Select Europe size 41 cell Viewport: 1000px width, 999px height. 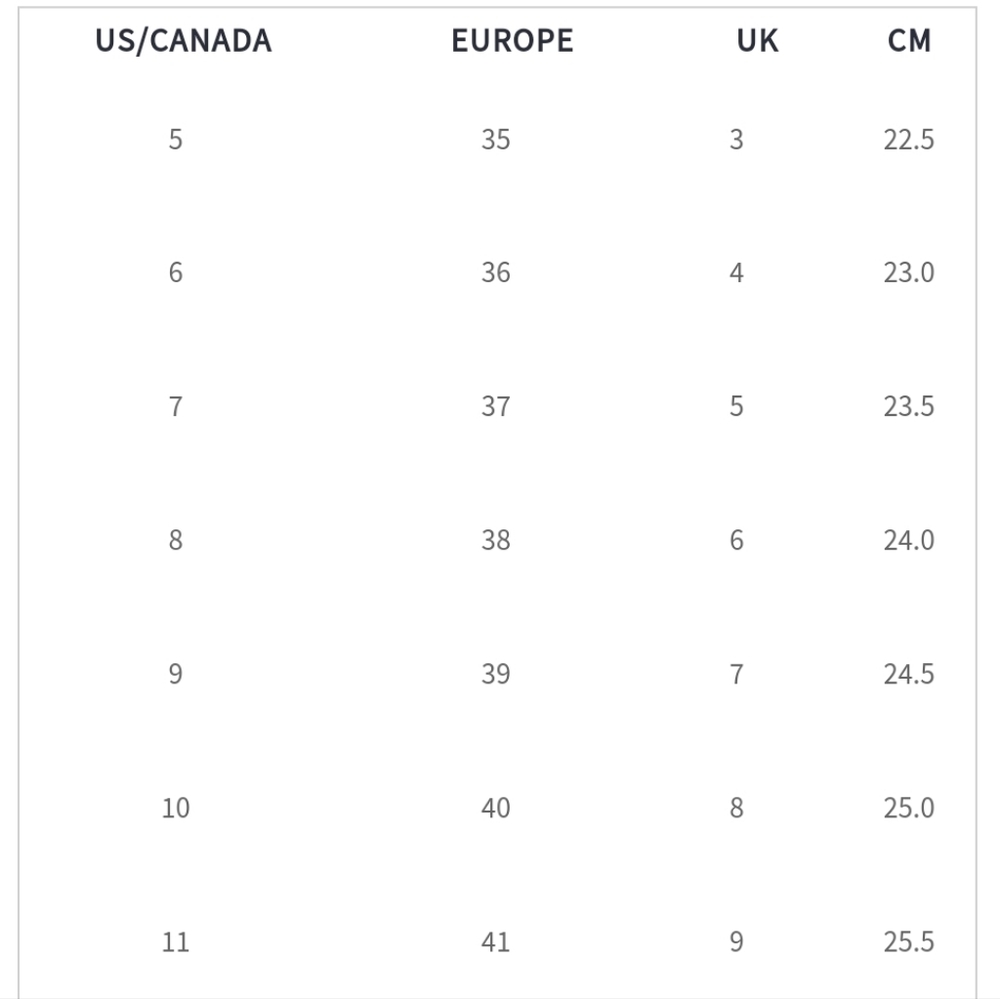(496, 941)
